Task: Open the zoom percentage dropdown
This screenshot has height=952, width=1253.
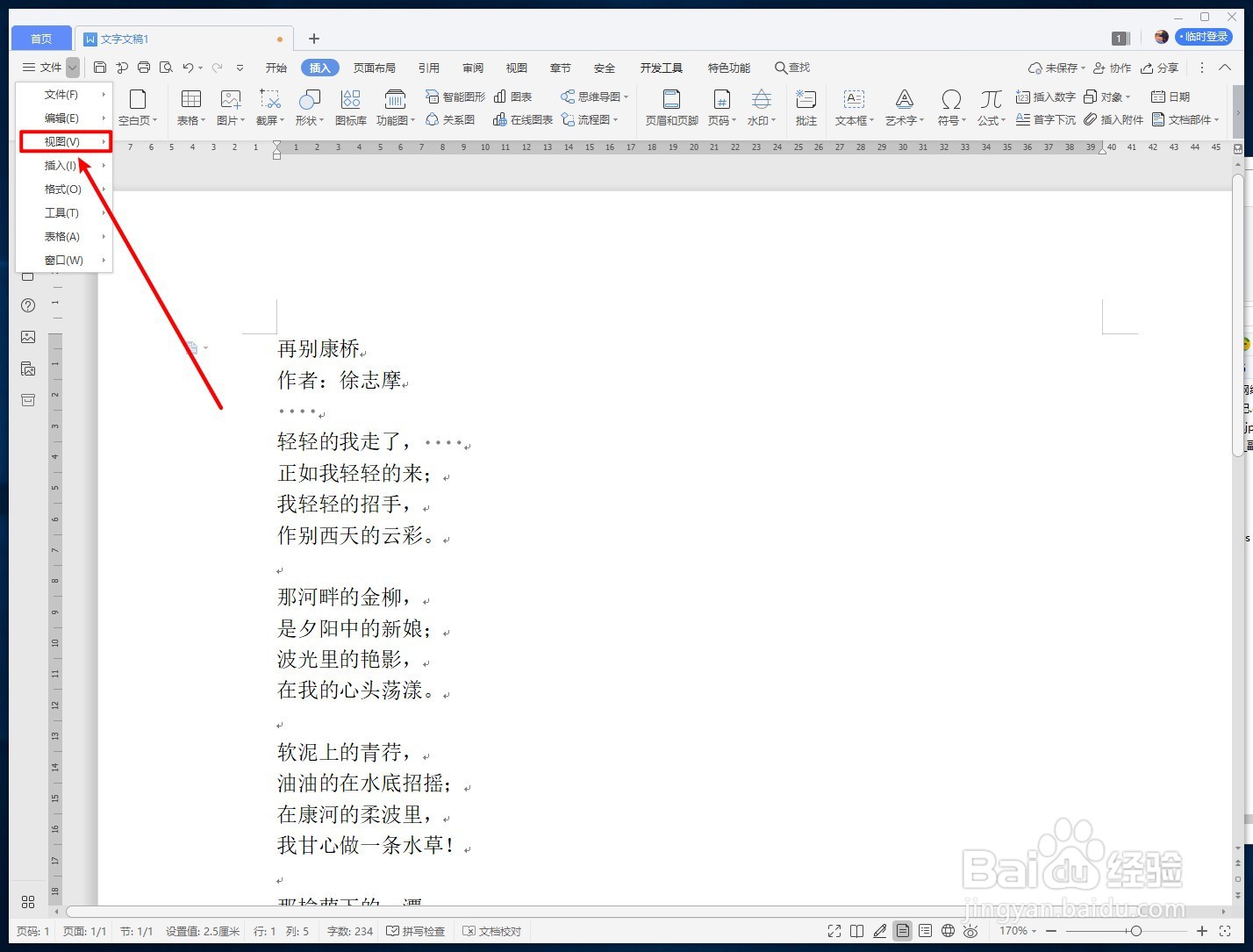Action: (1016, 931)
